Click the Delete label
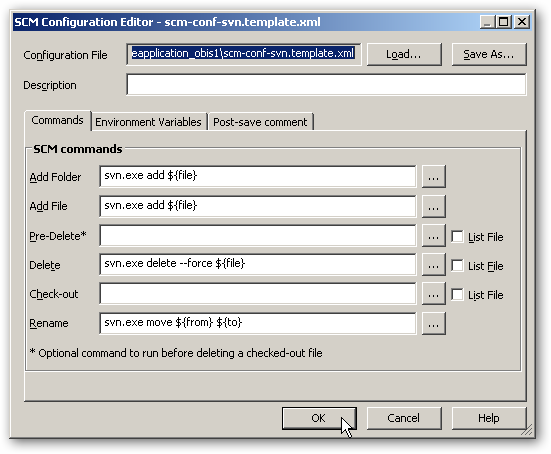 (x=45, y=265)
